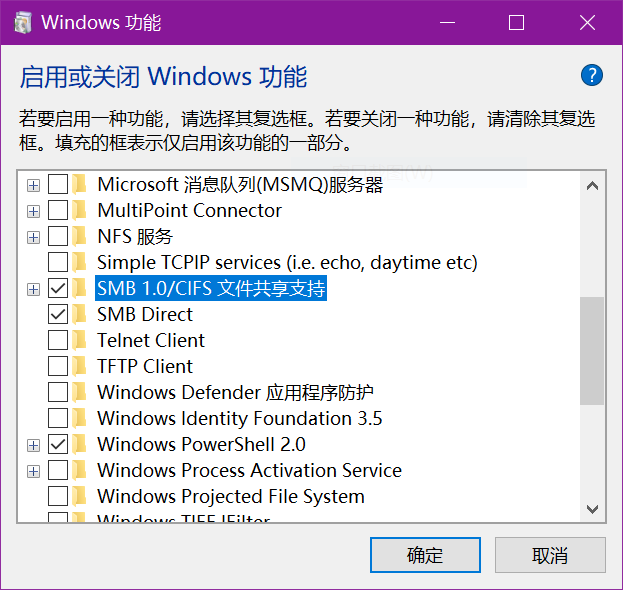The height and width of the screenshot is (590, 623).
Task: Select Windows Identity Foundation 3.5 item
Action: point(239,418)
